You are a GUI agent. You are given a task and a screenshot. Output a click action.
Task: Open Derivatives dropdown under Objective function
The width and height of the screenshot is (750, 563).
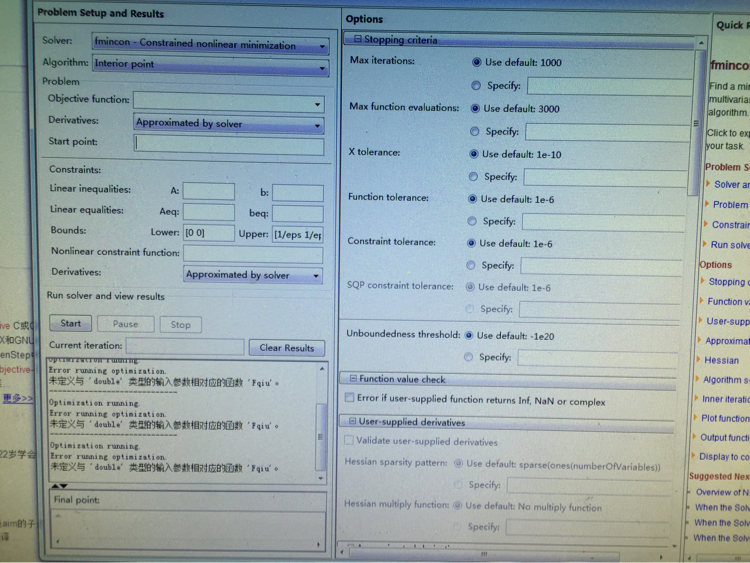(229, 124)
